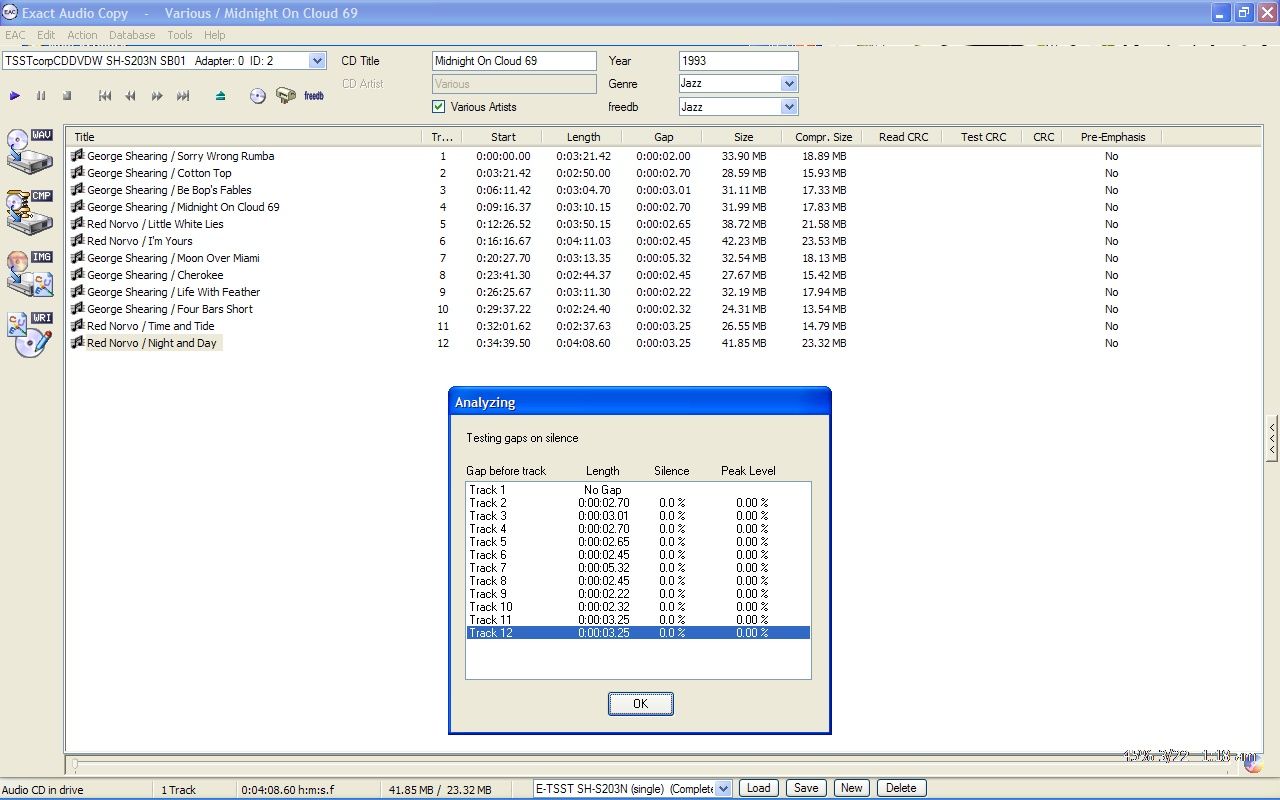Image resolution: width=1280 pixels, height=800 pixels.
Task: Click the Delete profile button
Action: coord(901,788)
